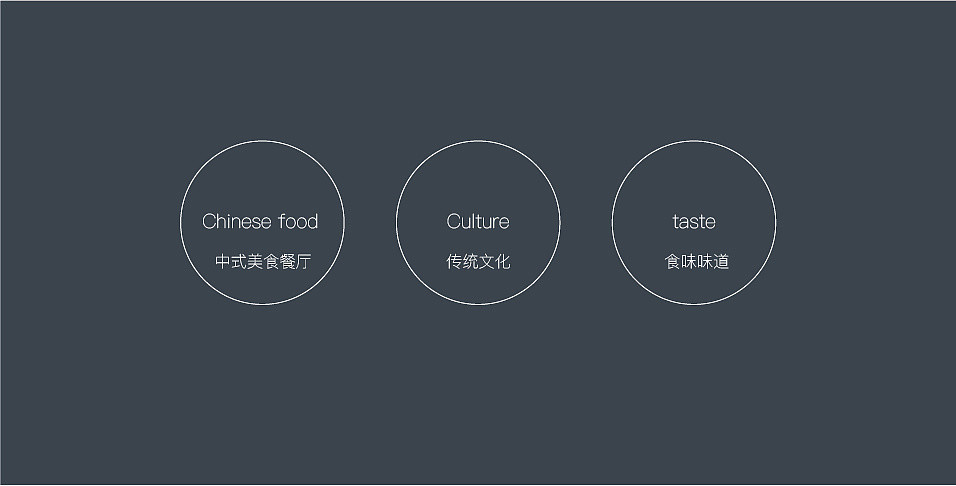Screen dimensions: 956x486
Task: Click the top outline of the Culture circle
Action: [478, 141]
